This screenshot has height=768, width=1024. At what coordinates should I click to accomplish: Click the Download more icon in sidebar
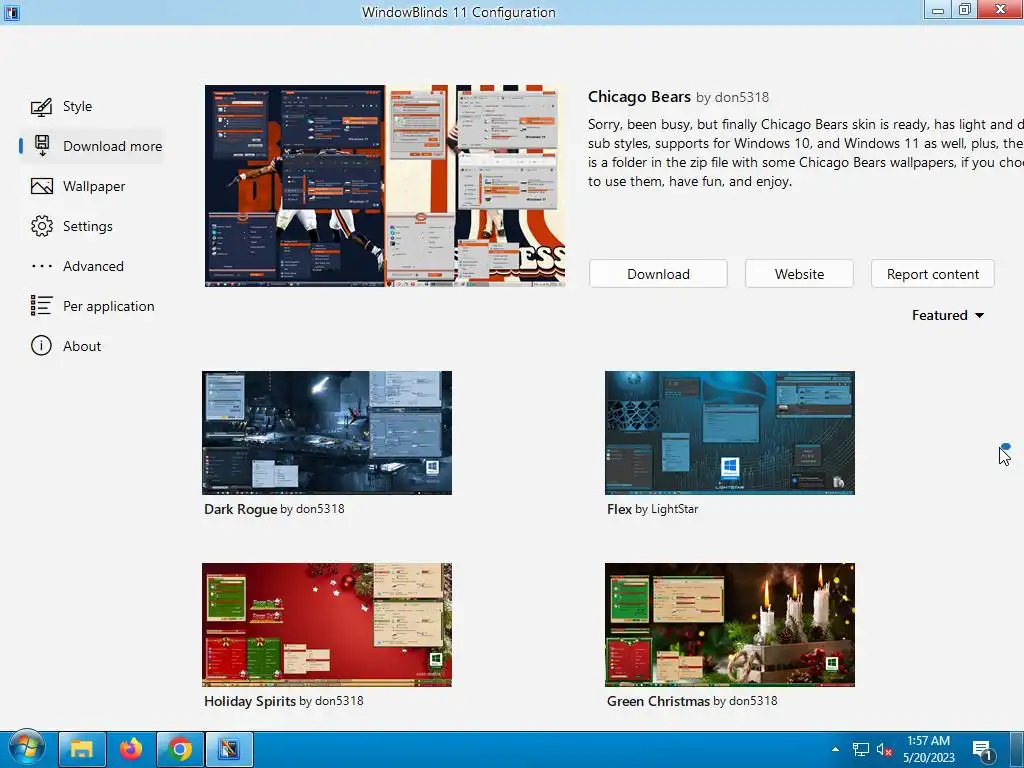point(42,146)
